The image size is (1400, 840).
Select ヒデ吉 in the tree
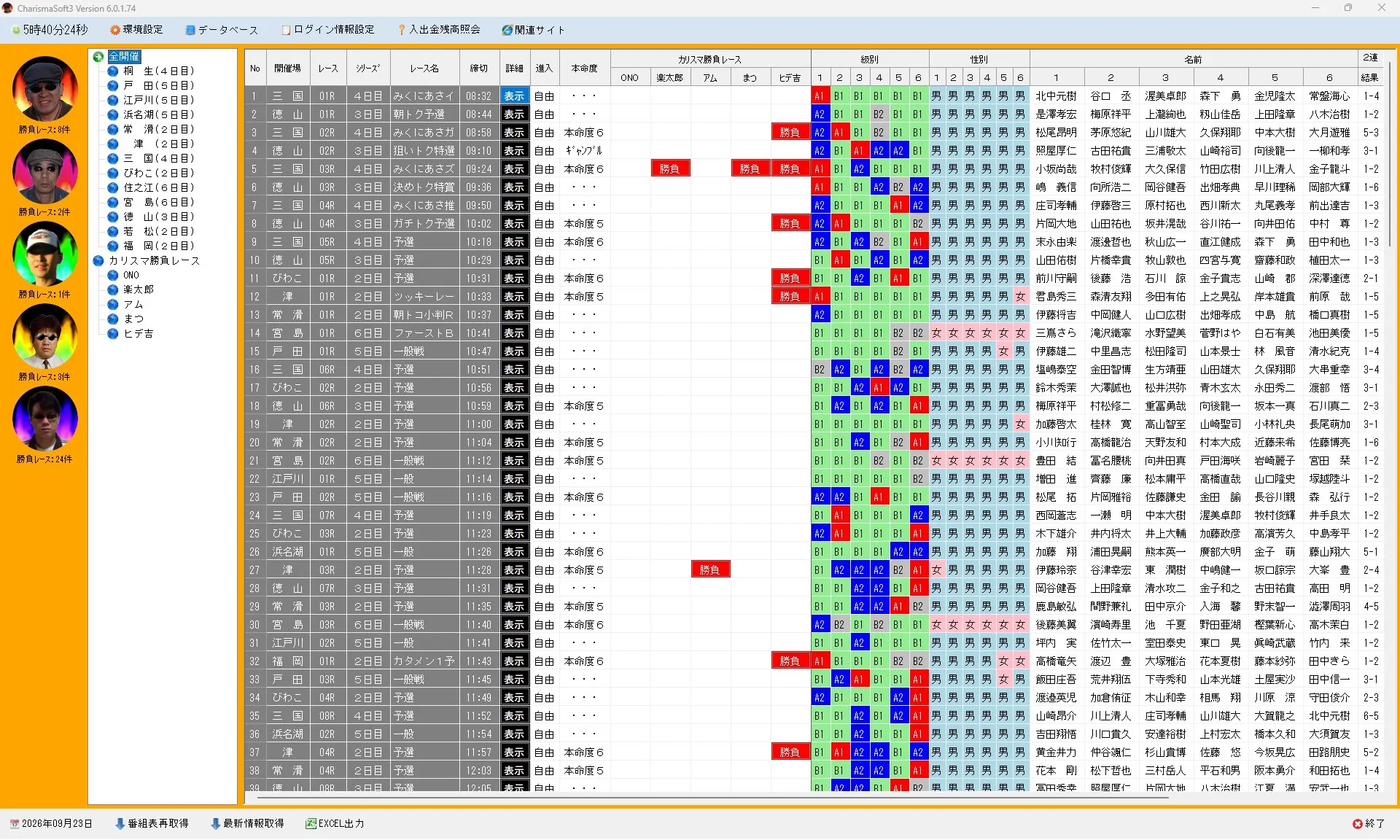coord(138,333)
